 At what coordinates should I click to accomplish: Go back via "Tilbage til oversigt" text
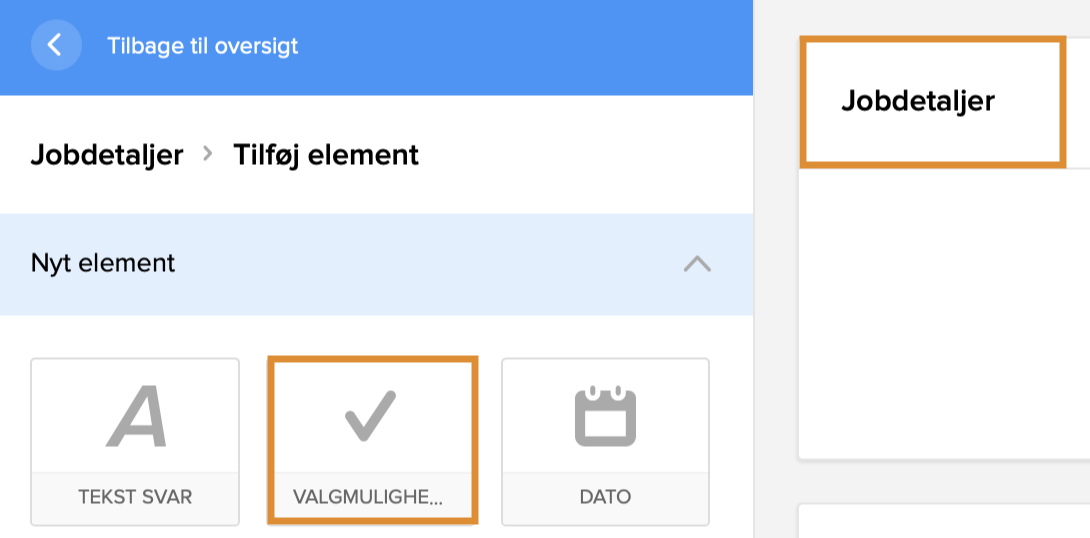pos(203,46)
